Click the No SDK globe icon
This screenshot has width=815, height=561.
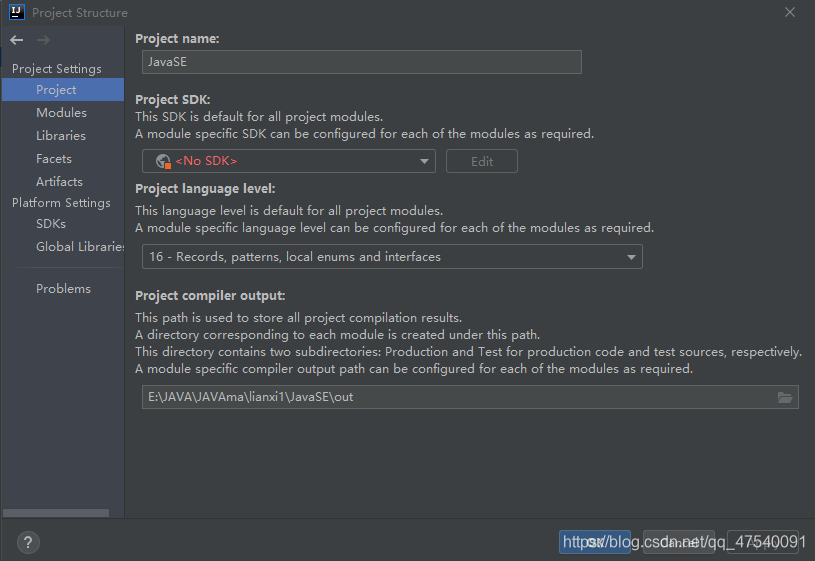(x=163, y=161)
